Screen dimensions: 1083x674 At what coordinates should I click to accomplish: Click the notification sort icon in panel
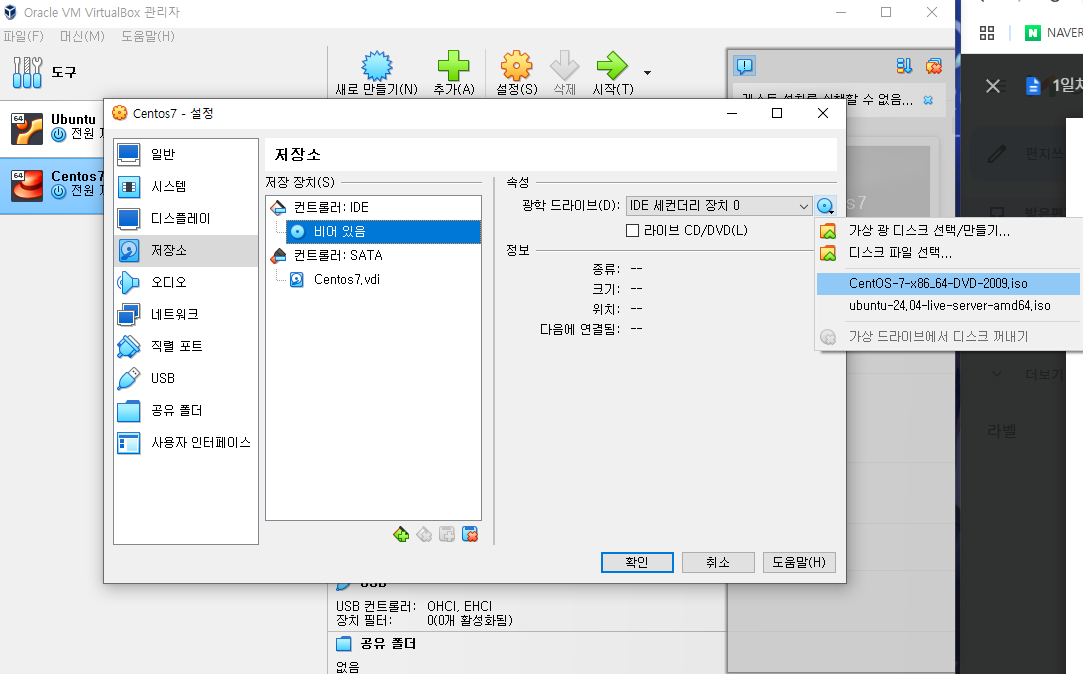(x=904, y=66)
